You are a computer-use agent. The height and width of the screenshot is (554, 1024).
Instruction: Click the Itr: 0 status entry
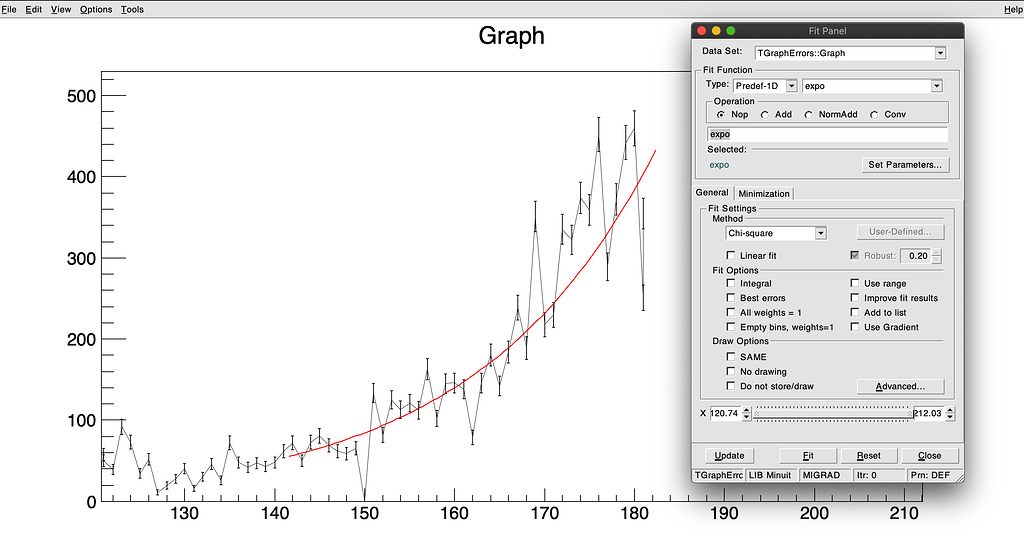click(x=879, y=476)
